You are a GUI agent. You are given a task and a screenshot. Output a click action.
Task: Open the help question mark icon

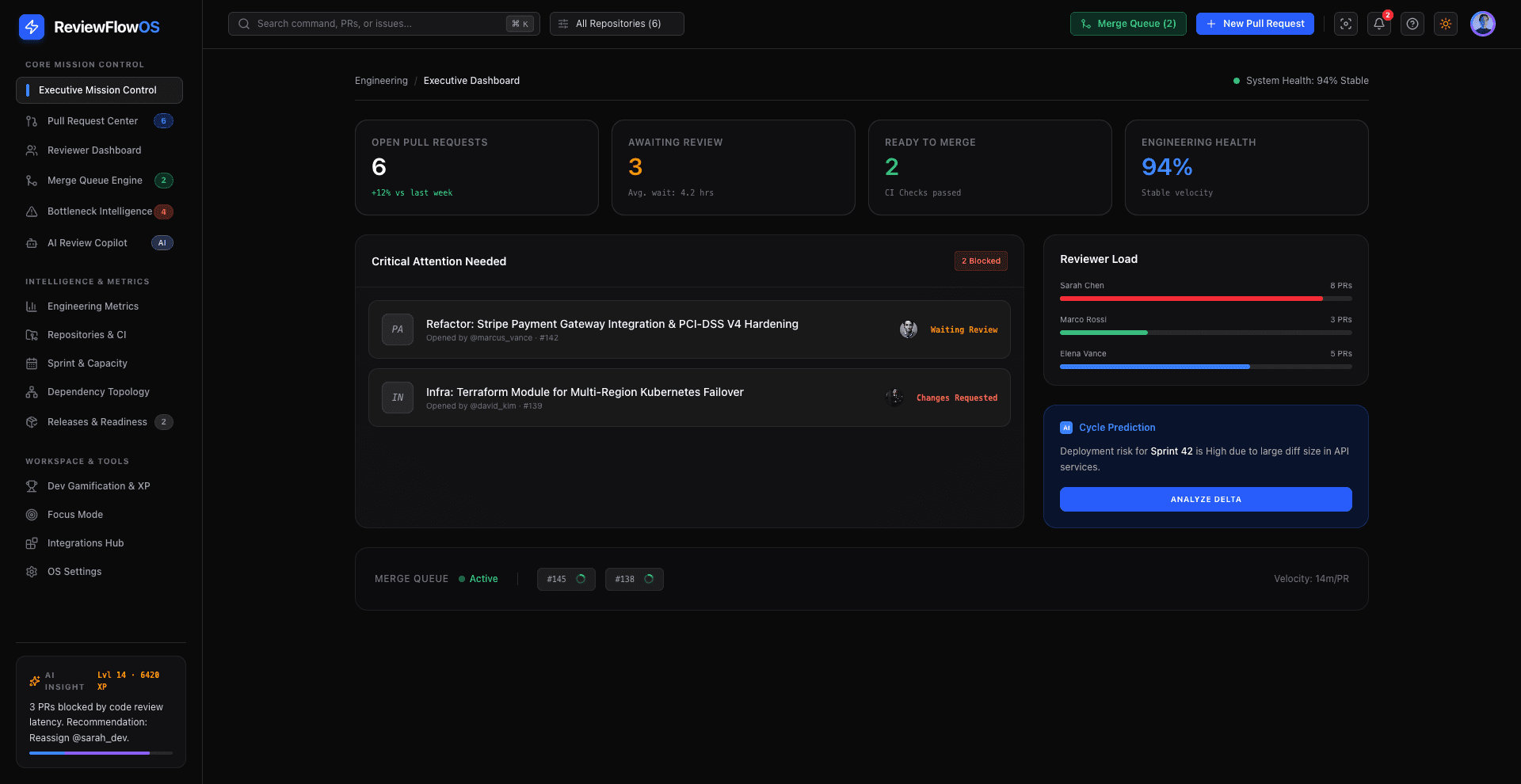1412,24
